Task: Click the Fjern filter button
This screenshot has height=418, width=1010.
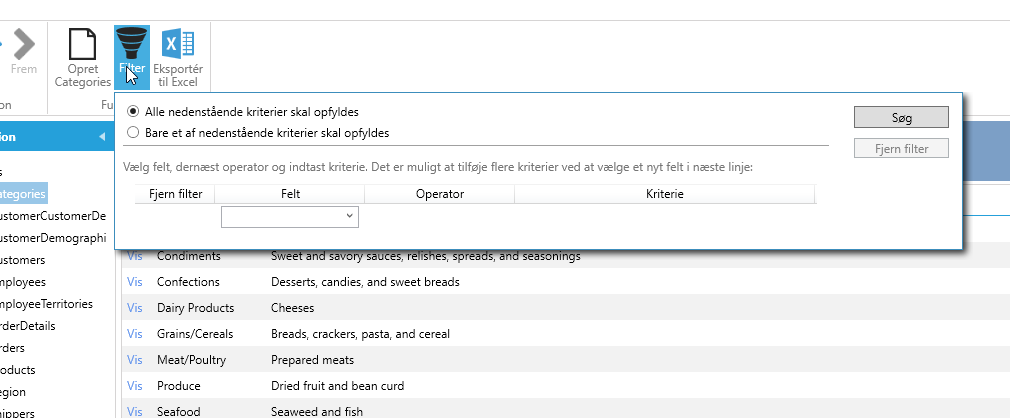Action: point(900,149)
